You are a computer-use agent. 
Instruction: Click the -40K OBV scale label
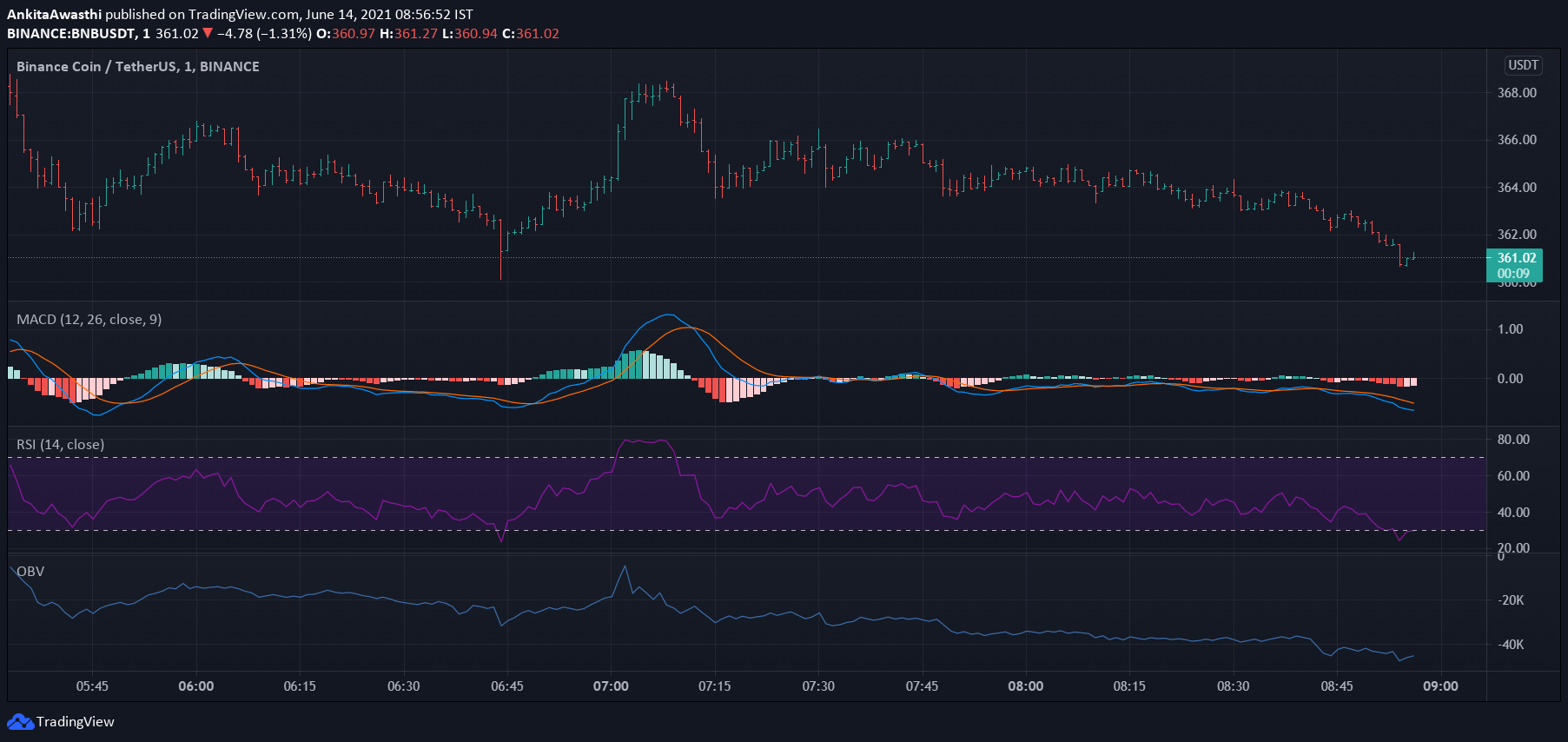1511,645
